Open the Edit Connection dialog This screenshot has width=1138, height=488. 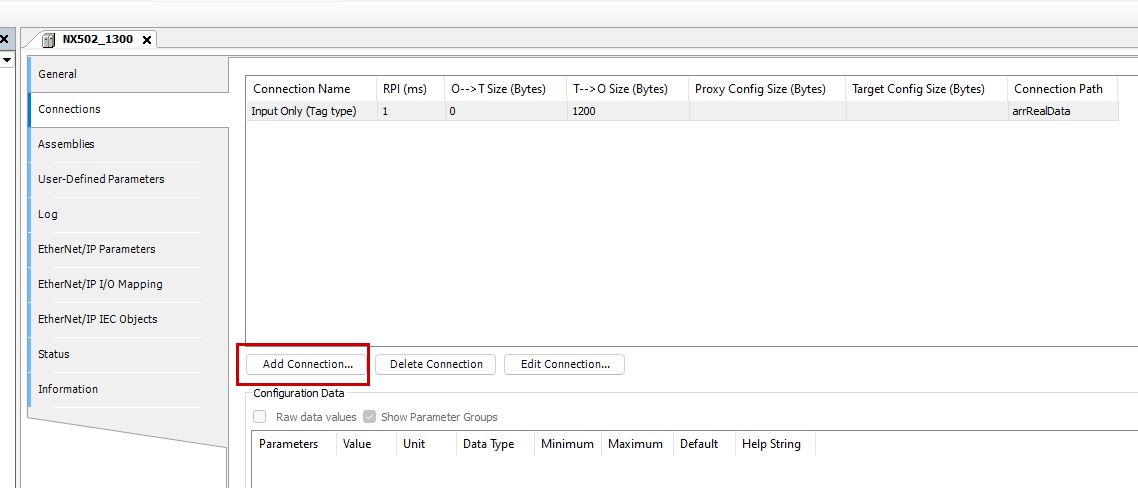click(x=564, y=364)
